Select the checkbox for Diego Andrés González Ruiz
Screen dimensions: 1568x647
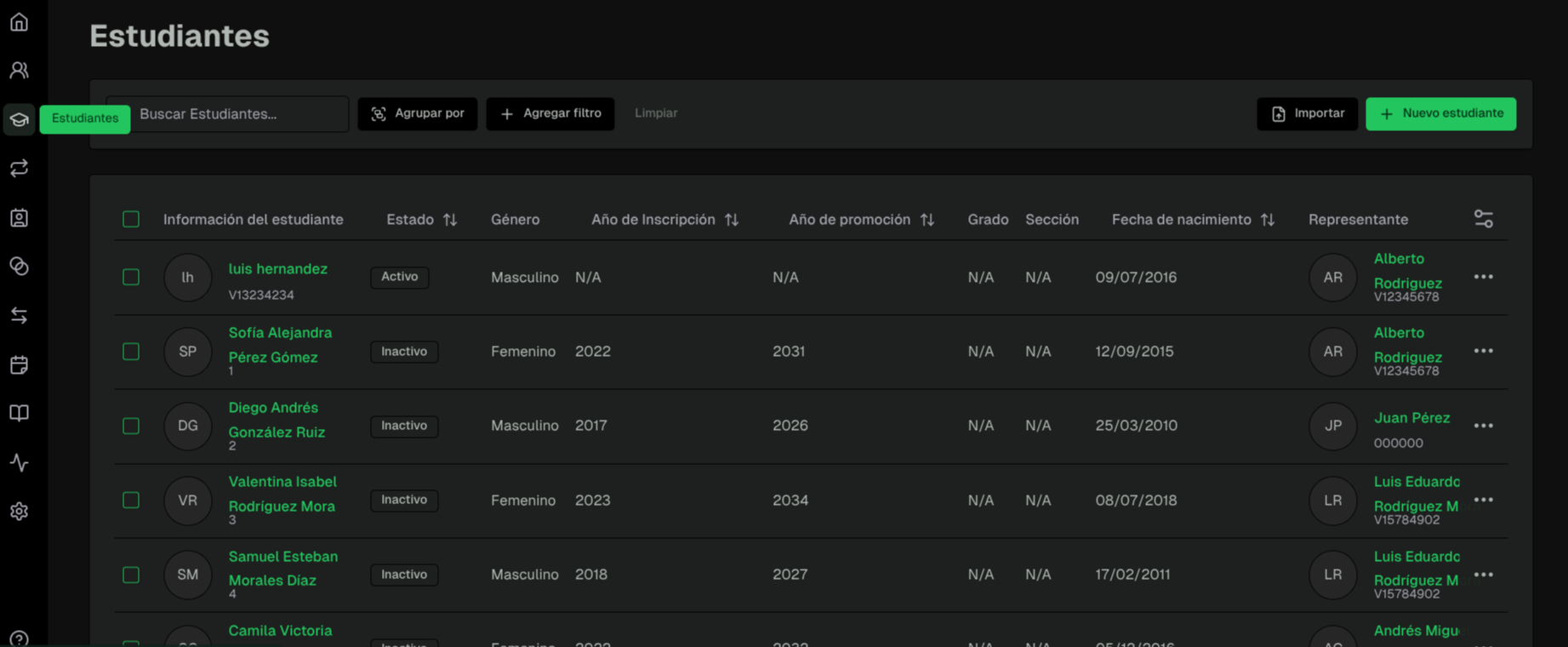coord(131,426)
